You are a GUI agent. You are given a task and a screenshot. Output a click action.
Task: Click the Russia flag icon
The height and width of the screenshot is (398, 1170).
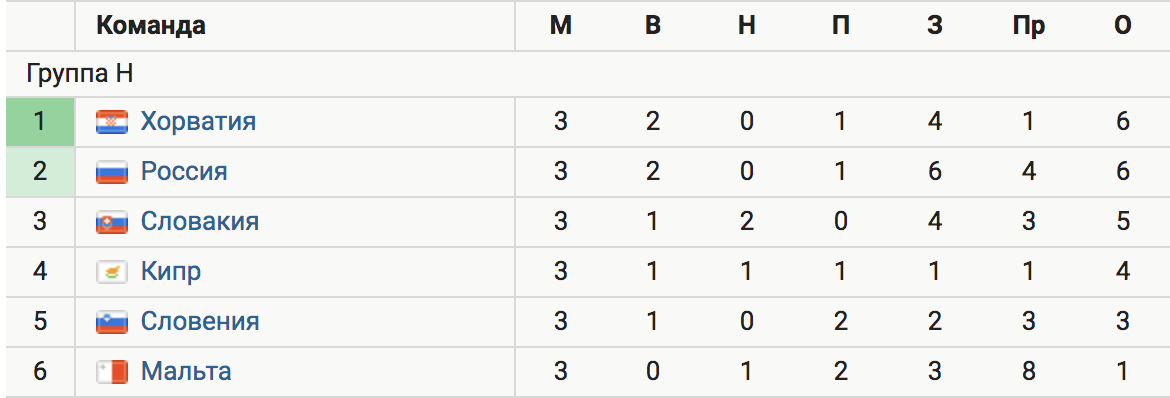pos(112,172)
